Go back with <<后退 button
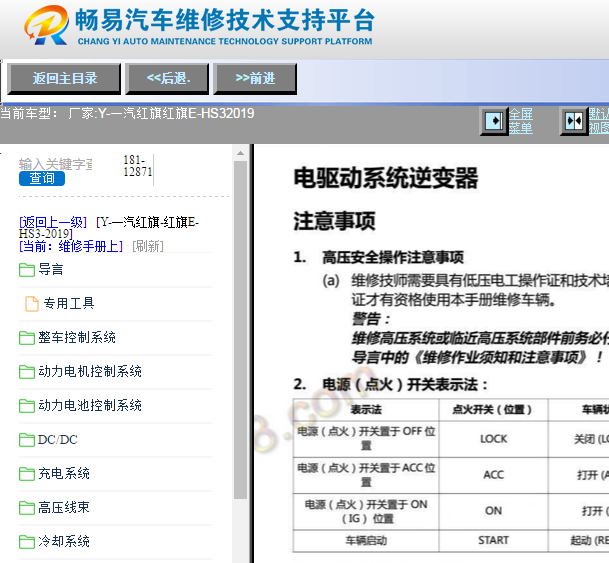Image resolution: width=609 pixels, height=563 pixels. click(167, 79)
